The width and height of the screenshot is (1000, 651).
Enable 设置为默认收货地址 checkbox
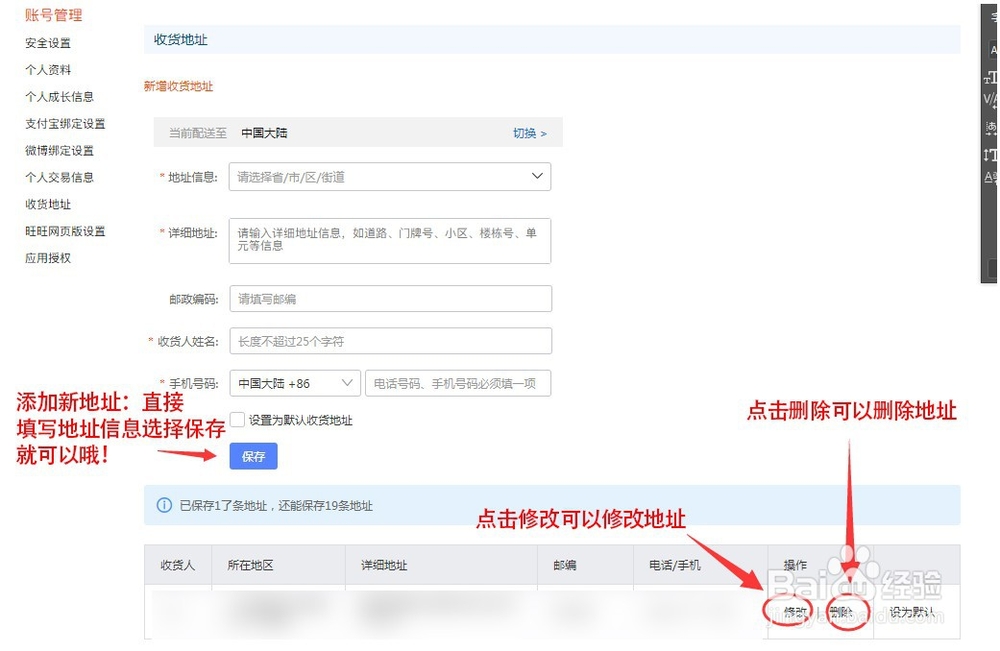pyautogui.click(x=235, y=419)
